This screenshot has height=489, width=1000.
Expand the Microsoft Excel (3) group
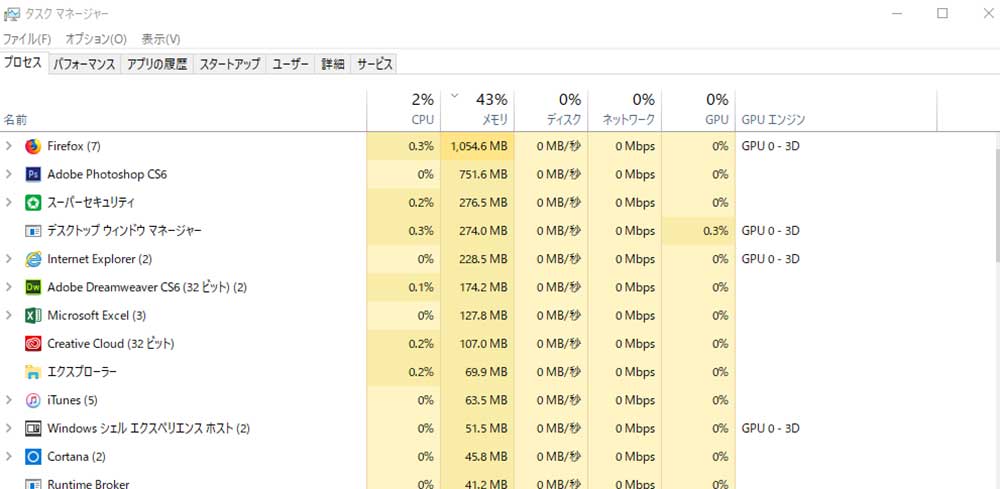click(8, 315)
